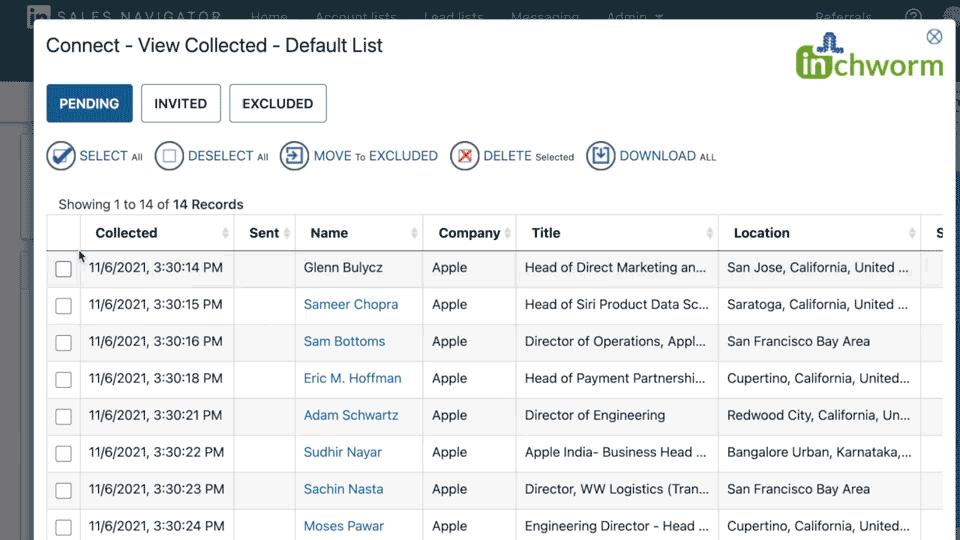Click 'Redwood City, California, Un...' location cell
Image resolution: width=960 pixels, height=540 pixels.
(819, 415)
